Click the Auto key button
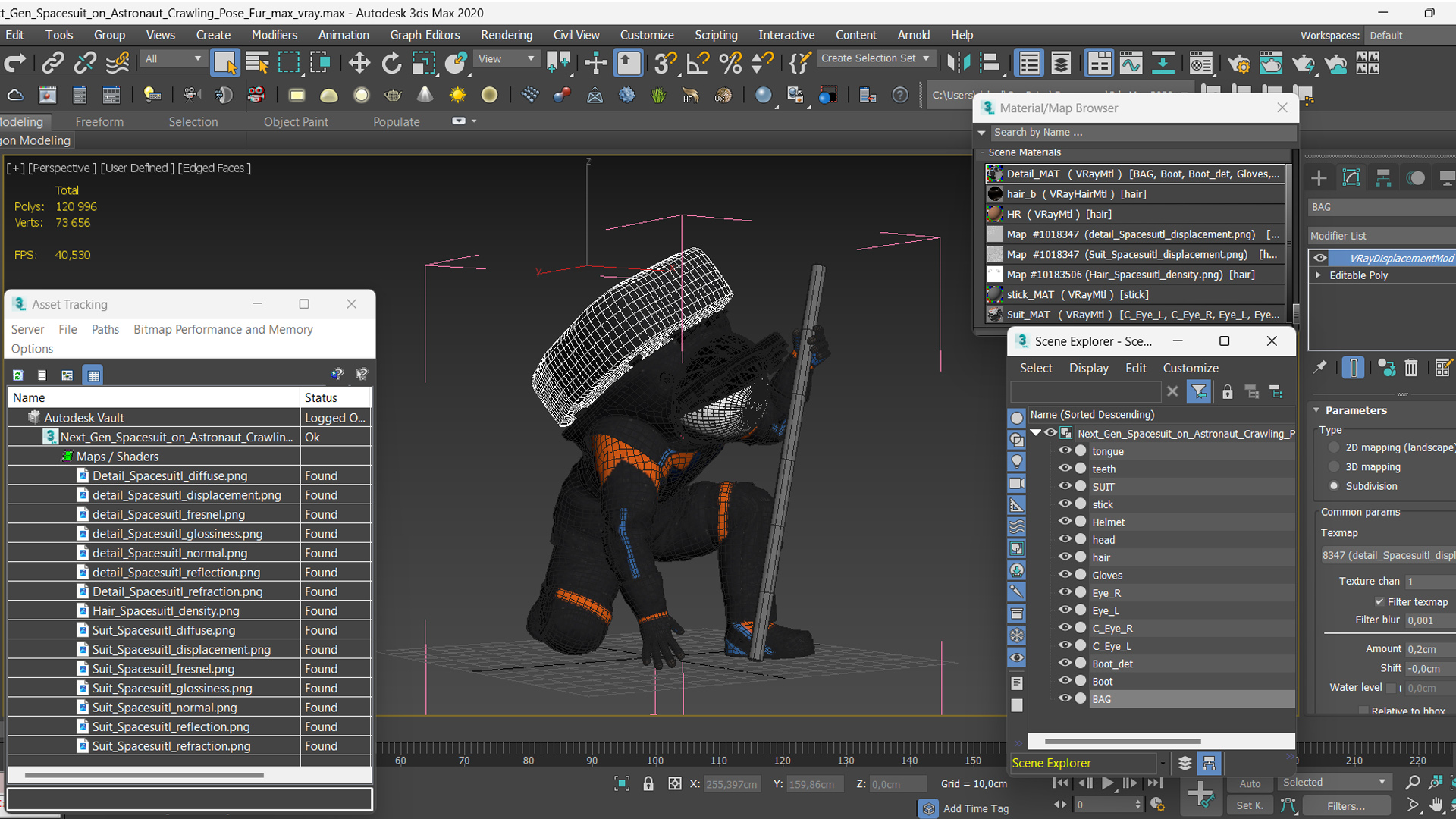 click(1250, 783)
